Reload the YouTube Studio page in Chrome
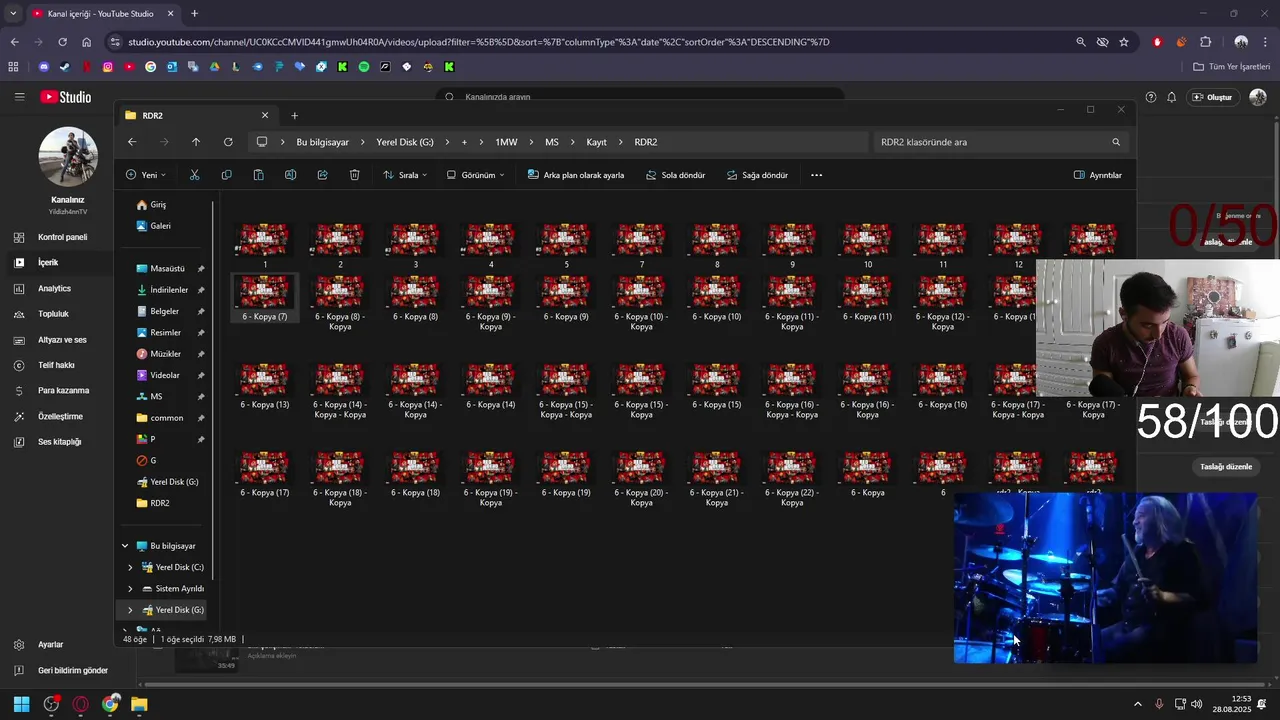The height and width of the screenshot is (720, 1280). pos(62,42)
